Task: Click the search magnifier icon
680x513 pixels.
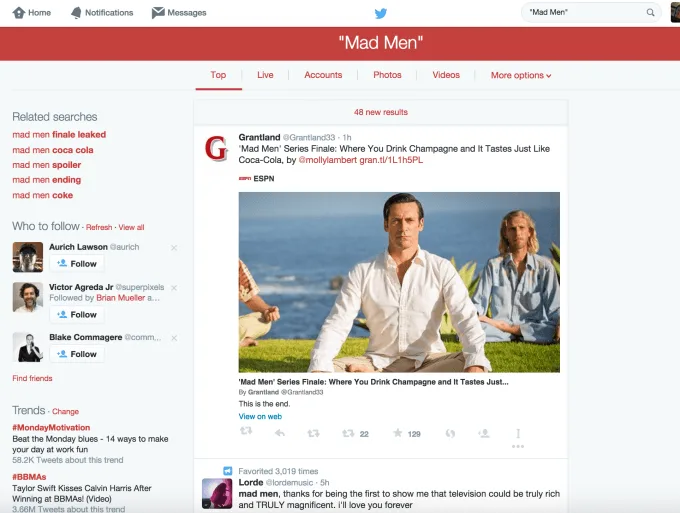Action: (650, 13)
